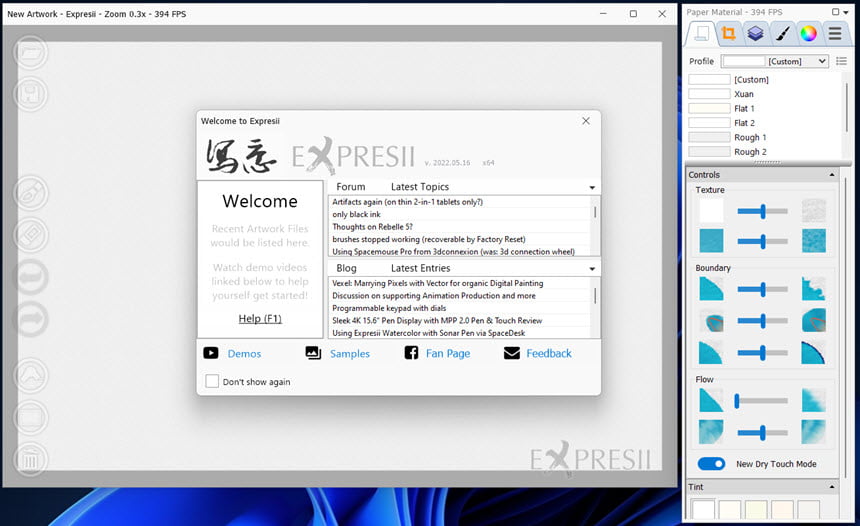Click the Open folder icon on canvas sidebar
The image size is (860, 526).
[x=31, y=53]
